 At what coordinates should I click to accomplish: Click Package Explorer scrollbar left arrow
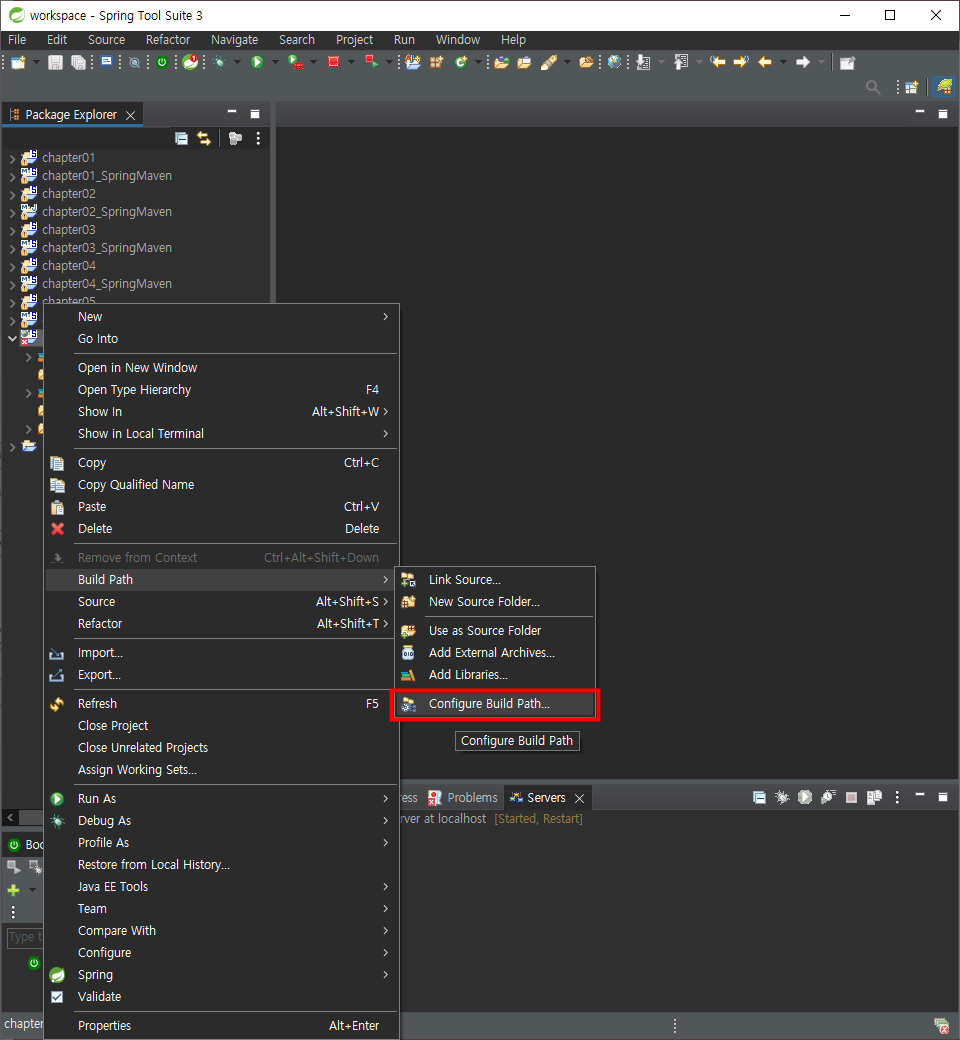pyautogui.click(x=10, y=817)
